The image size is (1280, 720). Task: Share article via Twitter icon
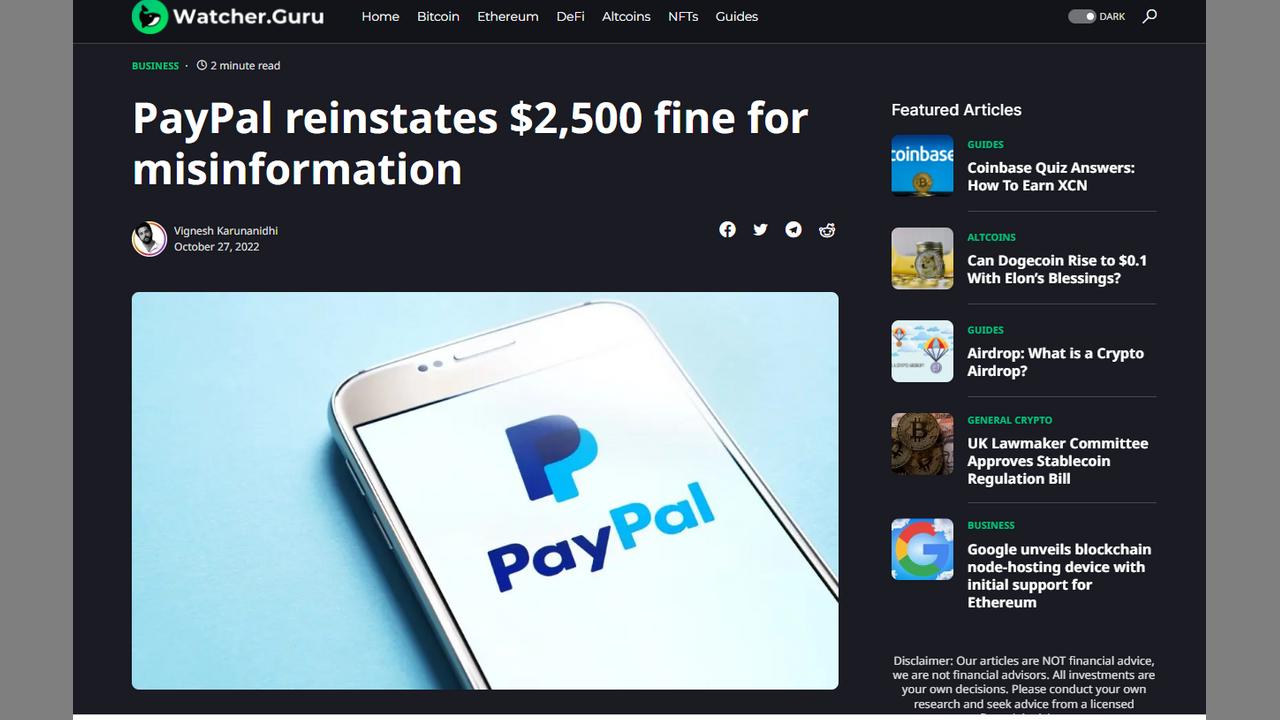pos(760,230)
